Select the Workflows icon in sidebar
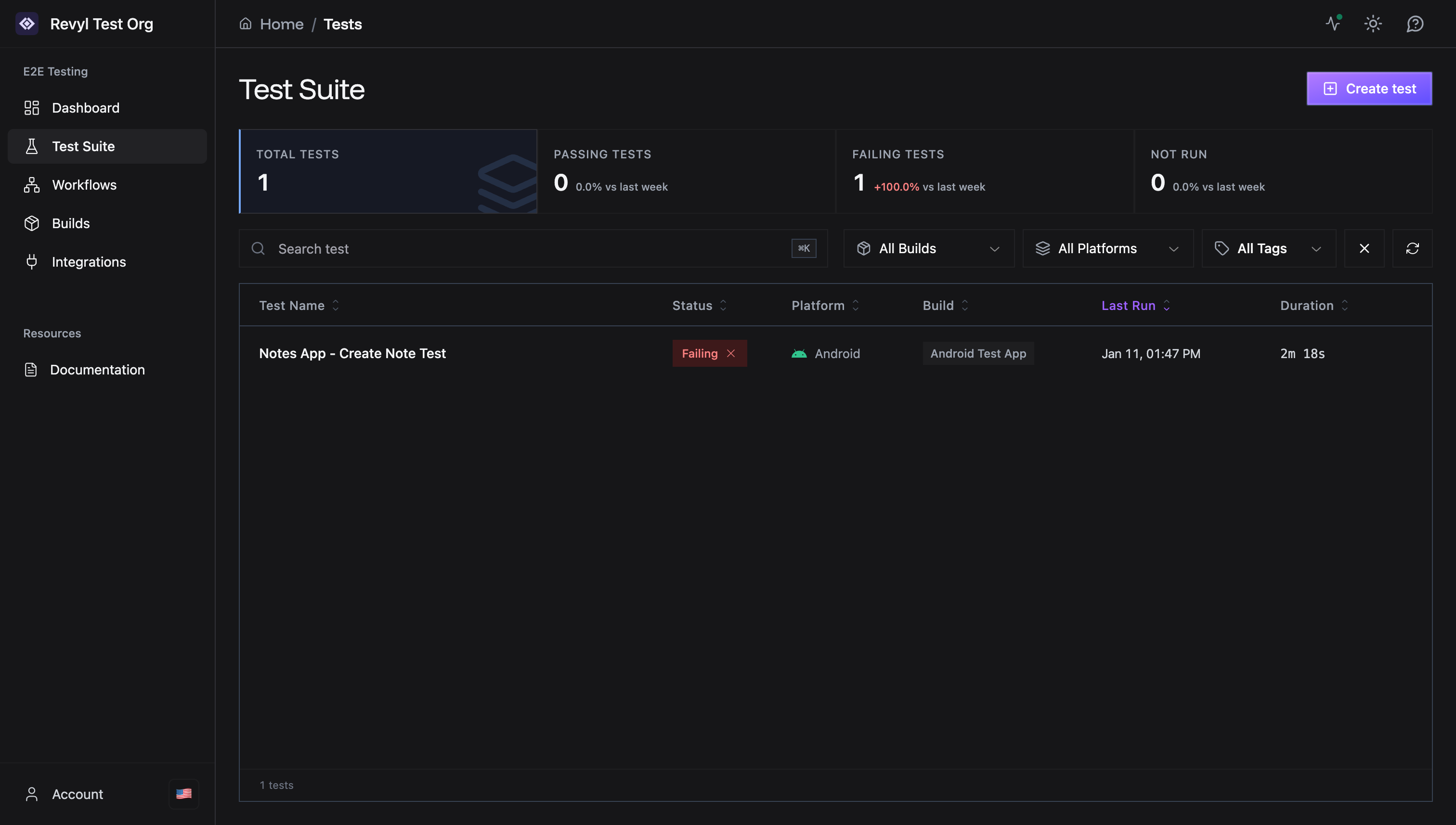This screenshot has height=825, width=1456. pyautogui.click(x=32, y=185)
